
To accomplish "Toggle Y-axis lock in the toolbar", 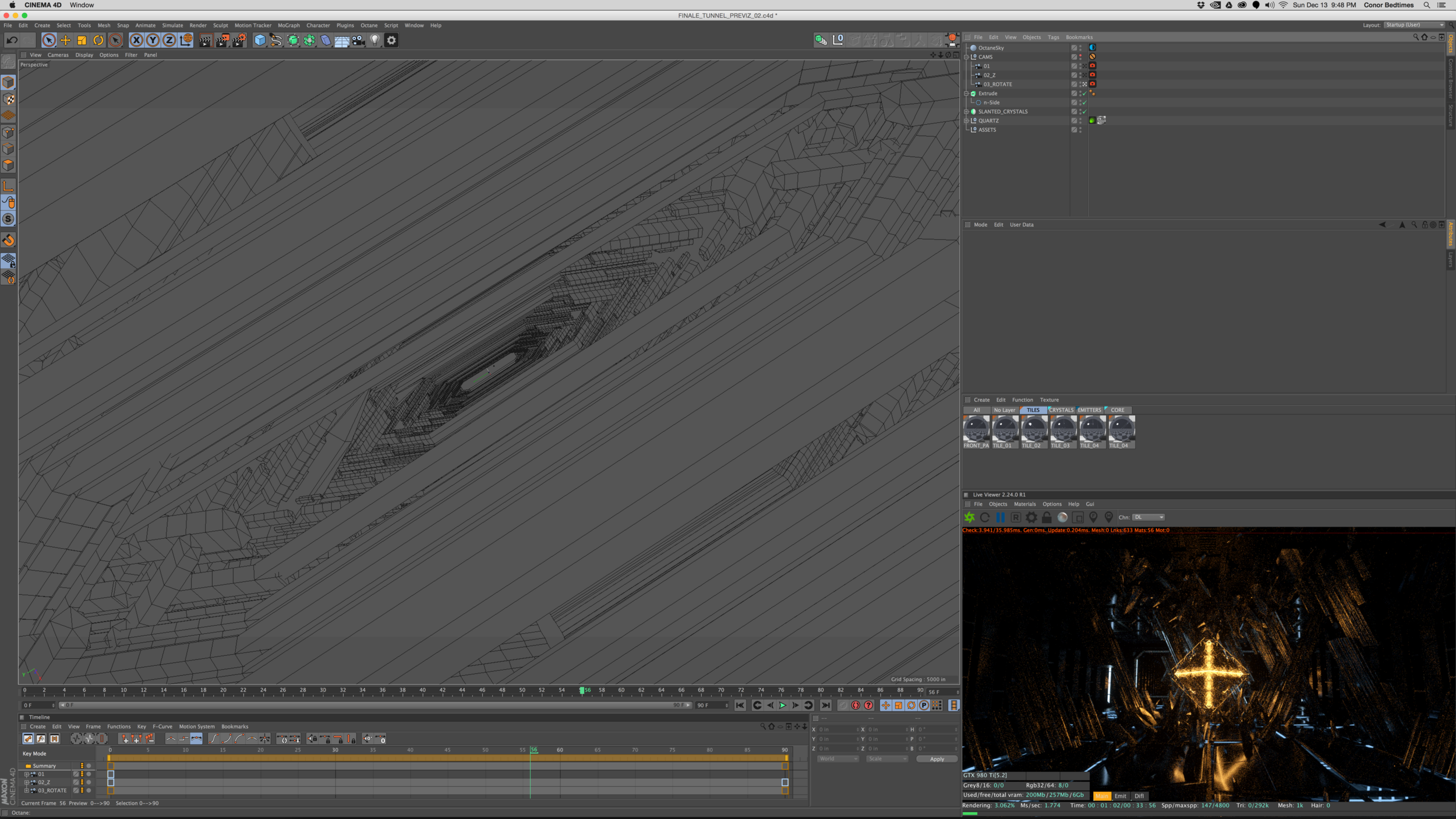I will tap(153, 40).
